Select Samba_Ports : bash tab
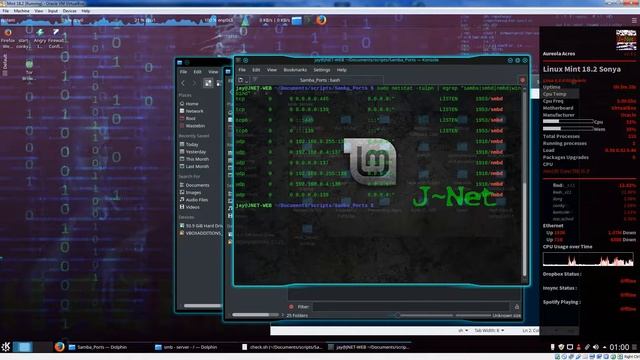Viewport: 640px width, 360px height. 320,80
